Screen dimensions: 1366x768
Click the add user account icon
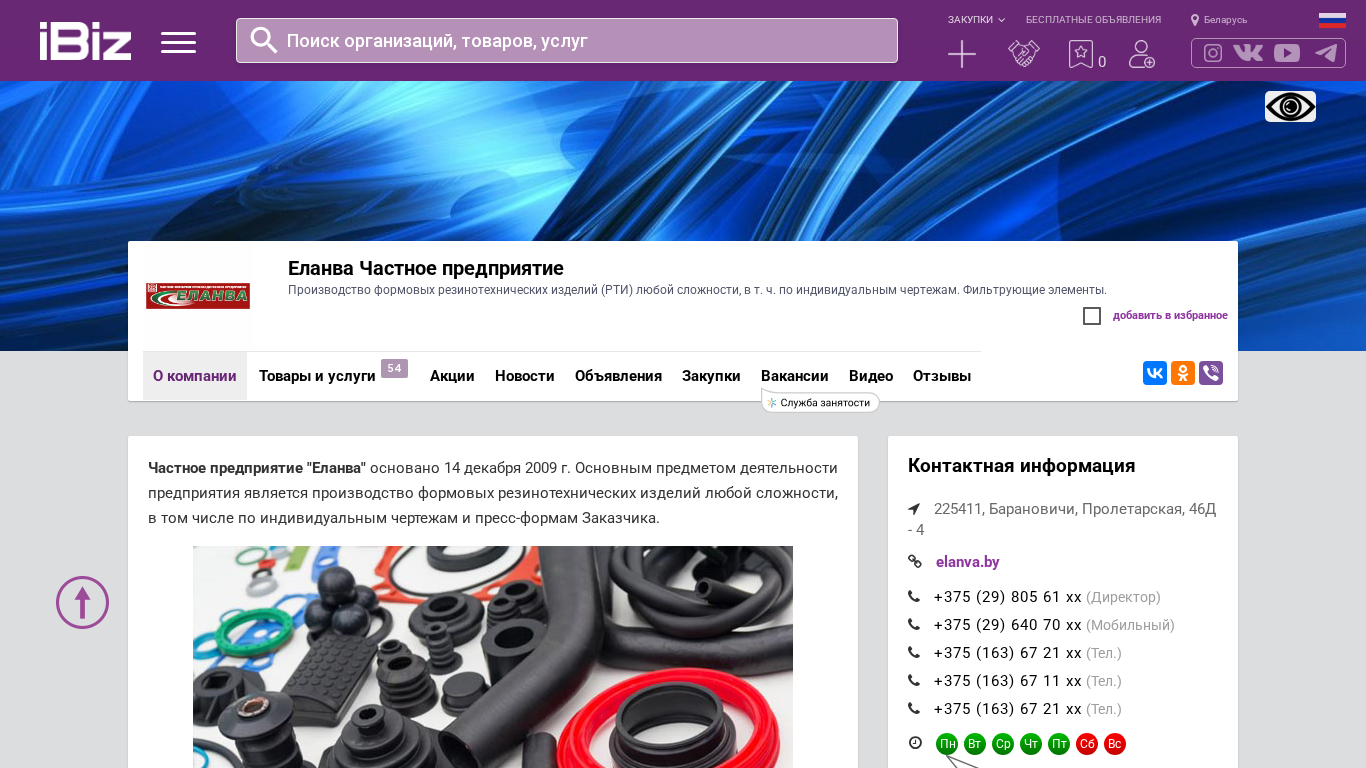(1142, 54)
